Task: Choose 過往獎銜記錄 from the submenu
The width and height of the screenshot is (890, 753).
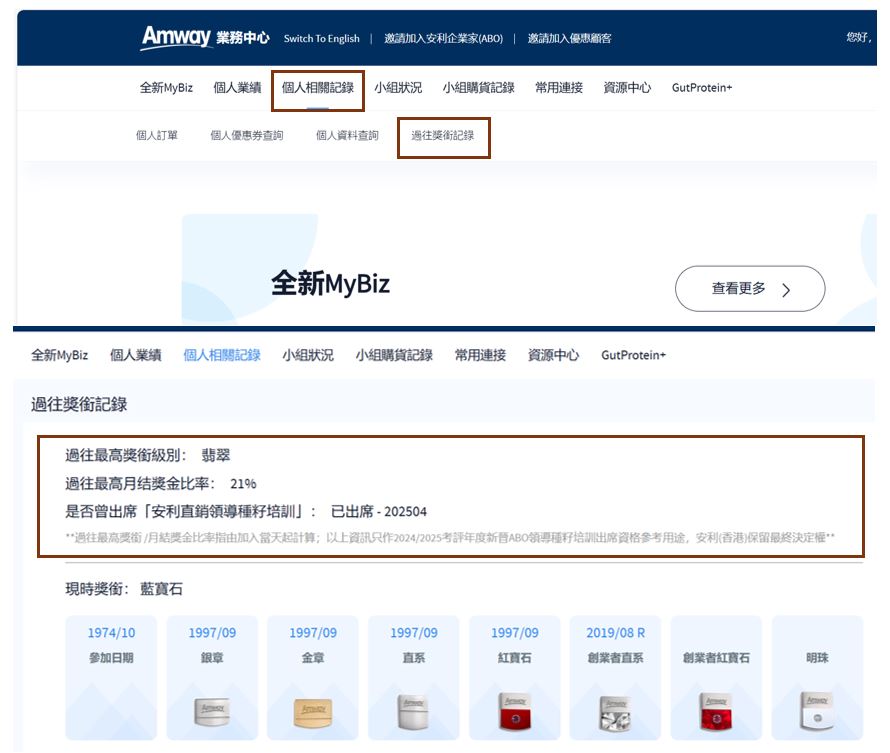Action: pos(443,136)
